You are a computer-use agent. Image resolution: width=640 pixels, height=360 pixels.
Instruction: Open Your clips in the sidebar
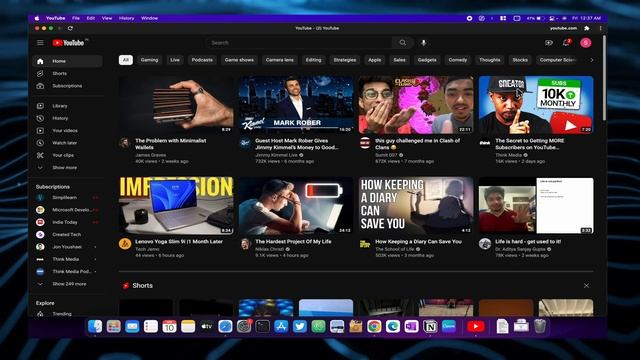coord(67,155)
